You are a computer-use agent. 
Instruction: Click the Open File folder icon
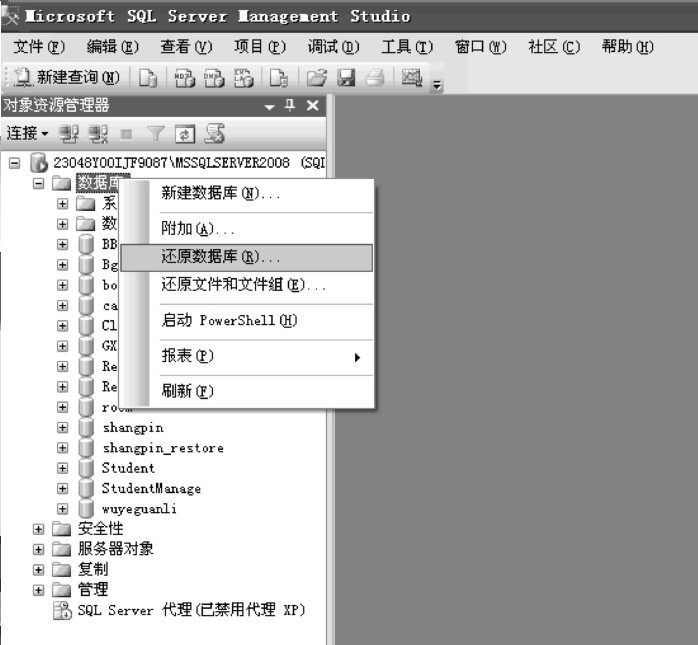tap(317, 78)
